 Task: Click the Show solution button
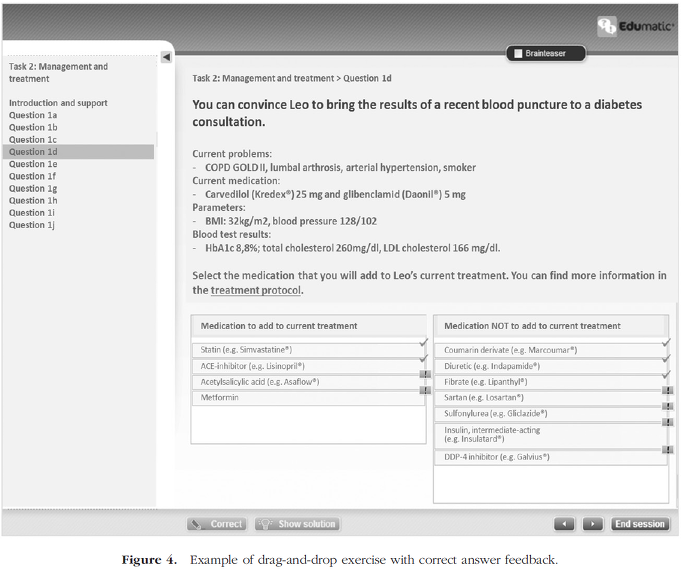point(298,524)
